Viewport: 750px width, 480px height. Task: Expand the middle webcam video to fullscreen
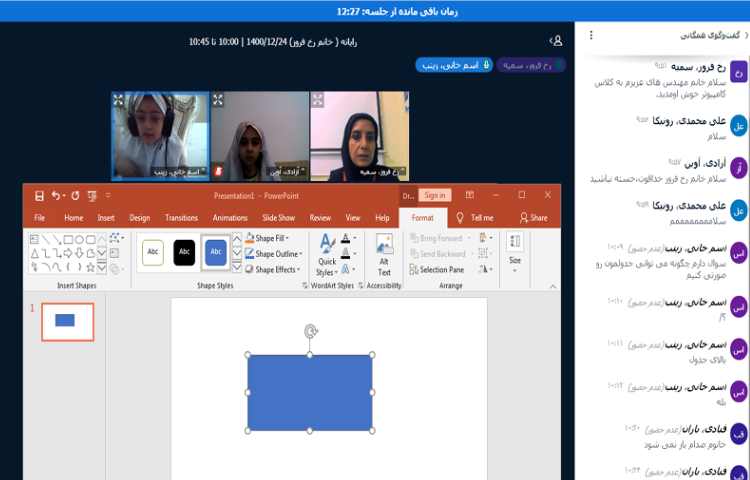tap(218, 99)
